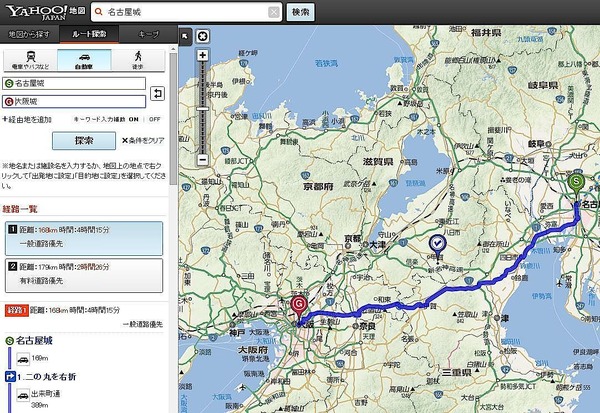Turn keyword input assist OFF
Viewport: 600px width, 413px height.
coord(155,119)
